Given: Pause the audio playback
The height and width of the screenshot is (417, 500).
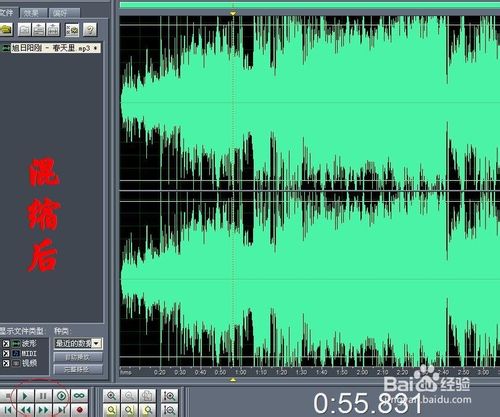Looking at the screenshot, I should pyautogui.click(x=43, y=396).
